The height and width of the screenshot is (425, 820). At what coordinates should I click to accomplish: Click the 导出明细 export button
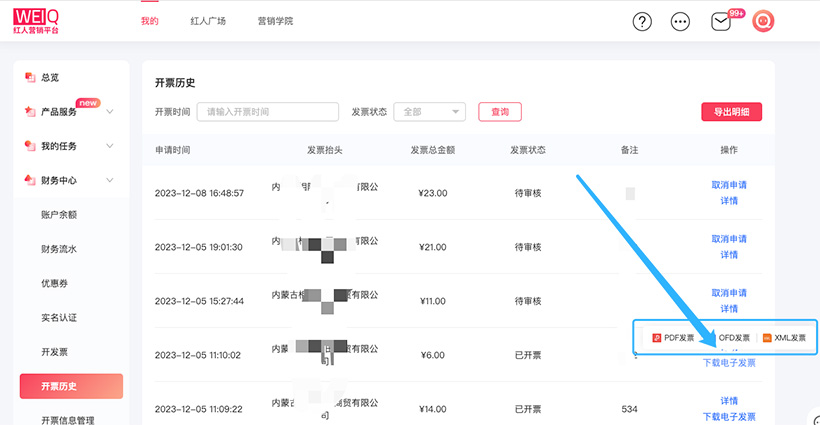(x=732, y=112)
